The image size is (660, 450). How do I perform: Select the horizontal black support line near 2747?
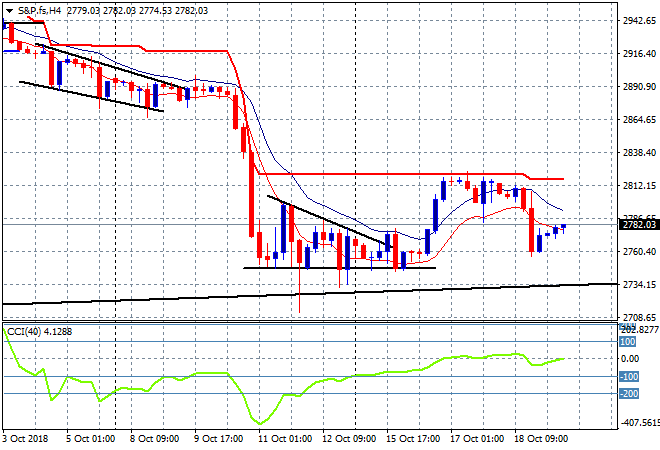(339, 268)
